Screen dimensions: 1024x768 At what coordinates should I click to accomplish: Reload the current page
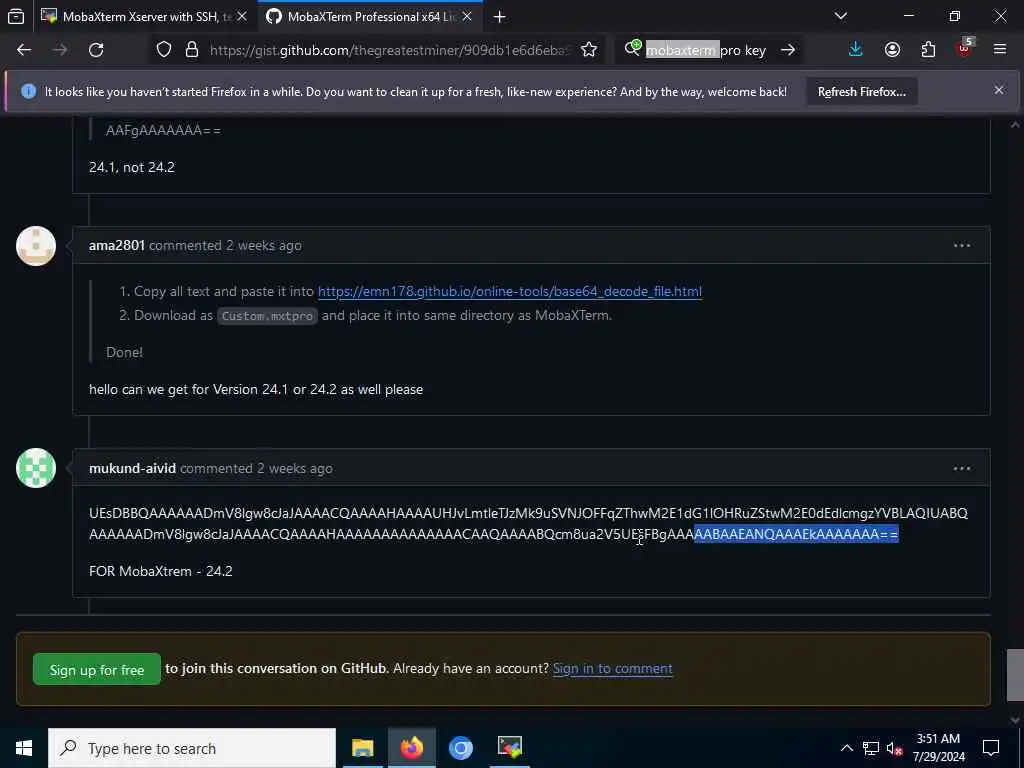point(96,50)
